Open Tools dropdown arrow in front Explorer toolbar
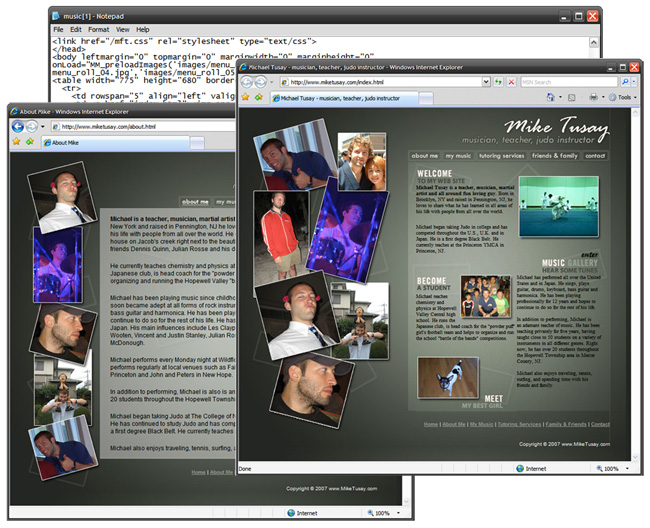 click(635, 97)
